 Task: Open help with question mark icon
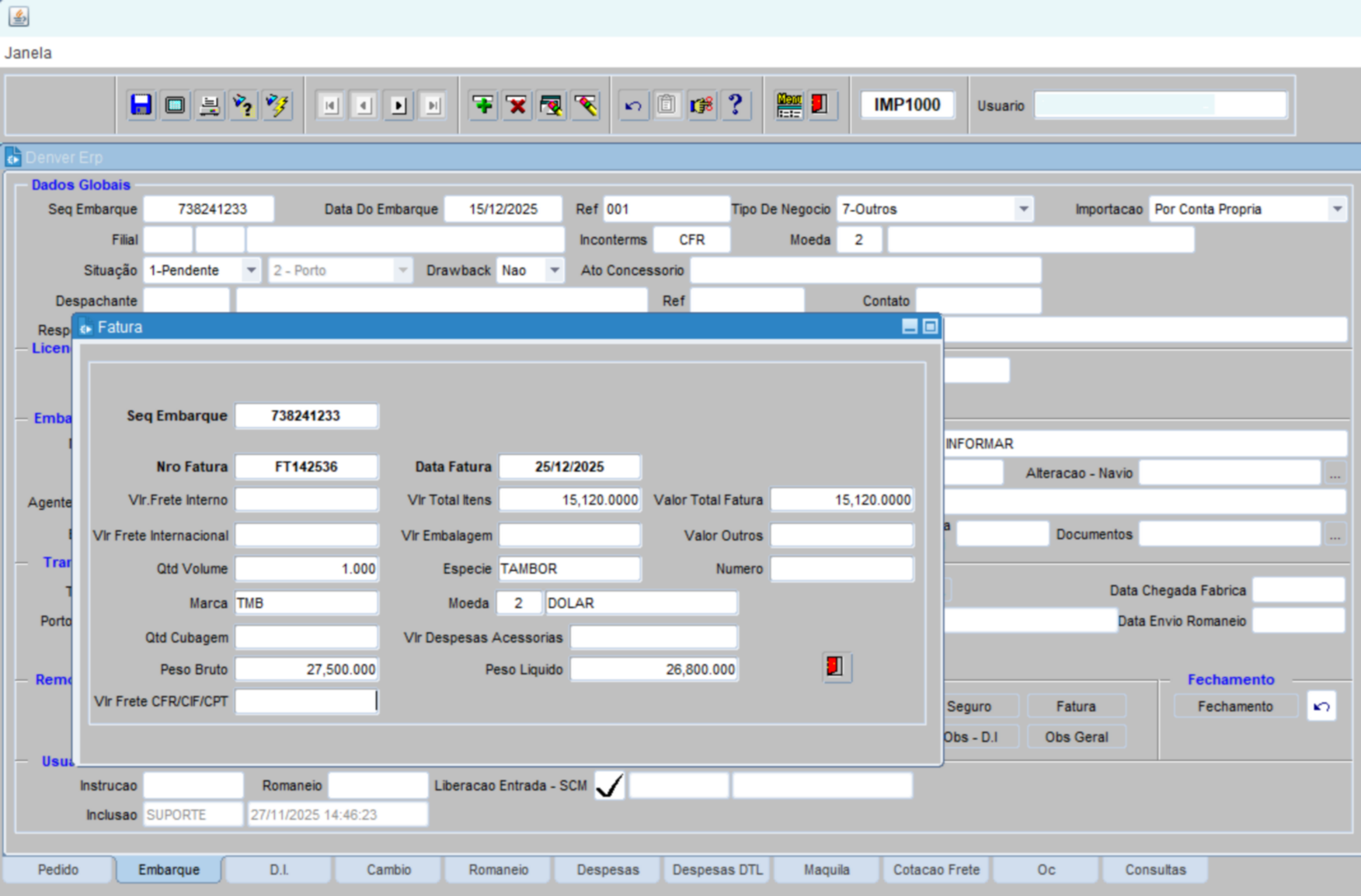[735, 105]
